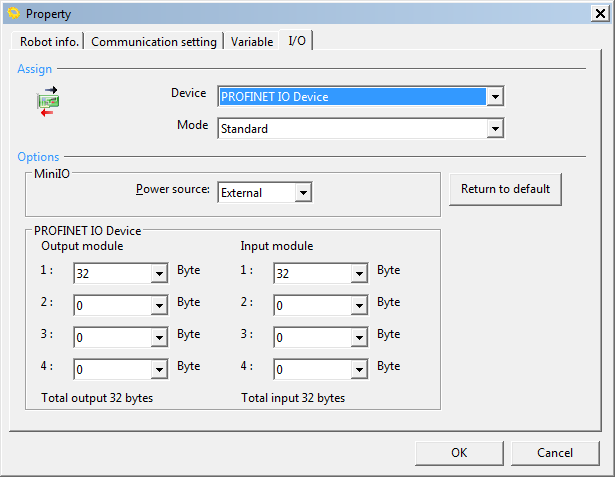This screenshot has width=615, height=477.
Task: Expand the MiniIO Power source dropdown
Action: (303, 192)
